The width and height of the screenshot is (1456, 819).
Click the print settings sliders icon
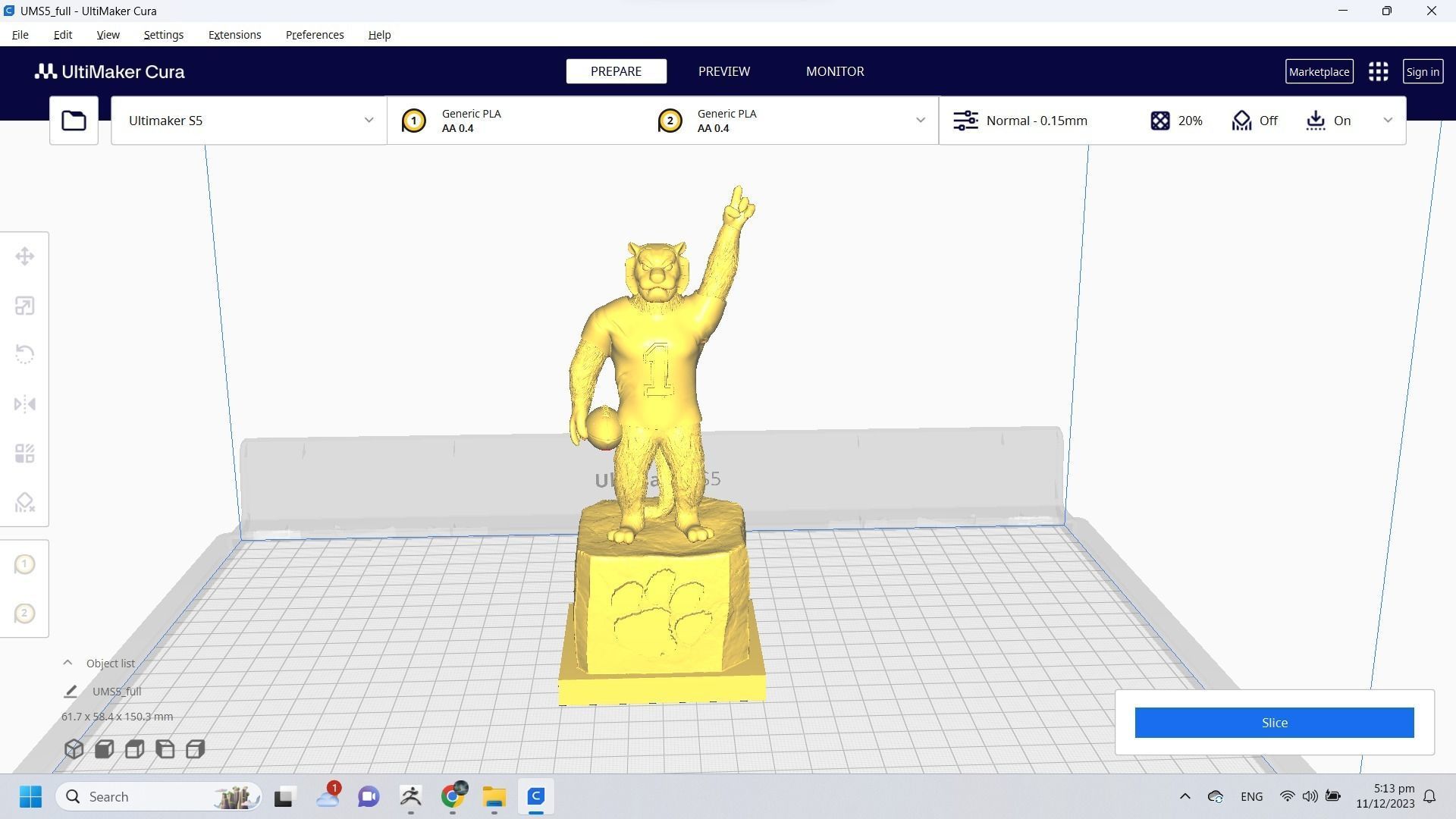(965, 121)
